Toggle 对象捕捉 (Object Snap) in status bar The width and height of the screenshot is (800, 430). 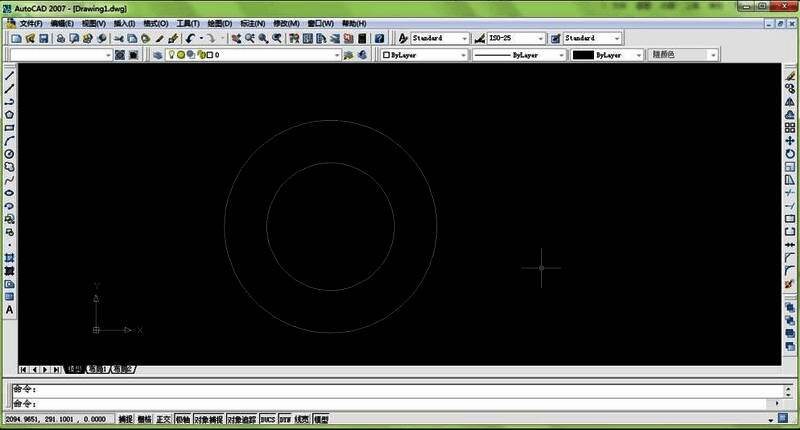208,419
